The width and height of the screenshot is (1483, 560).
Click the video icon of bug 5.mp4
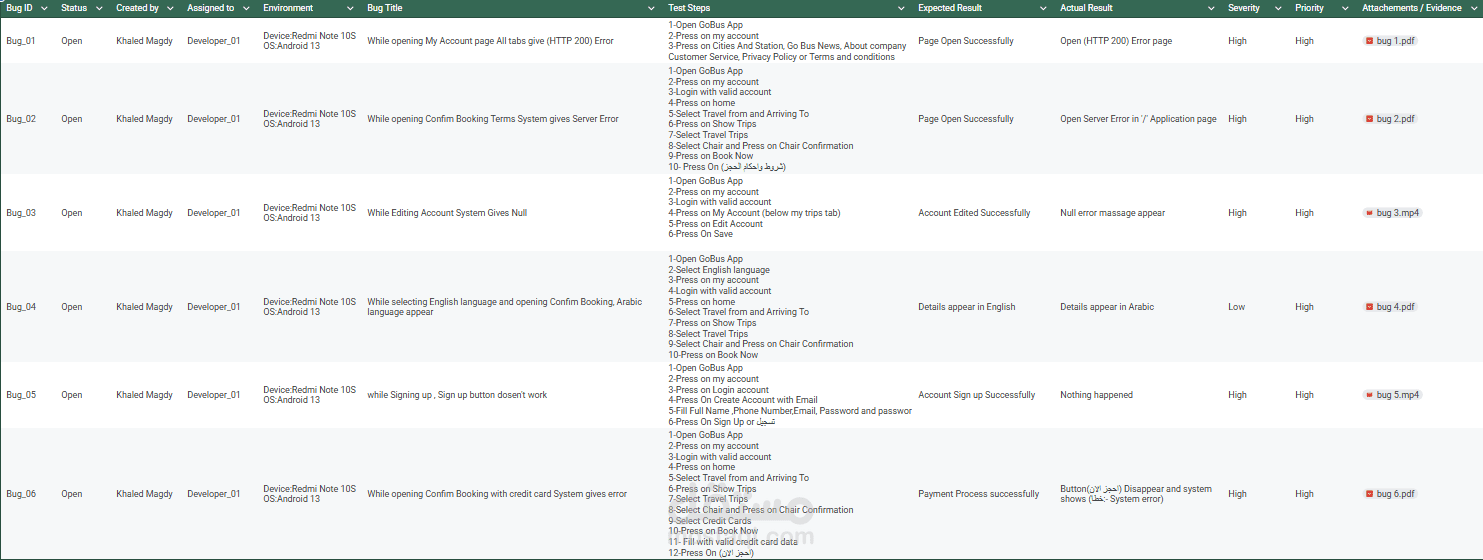point(1369,395)
